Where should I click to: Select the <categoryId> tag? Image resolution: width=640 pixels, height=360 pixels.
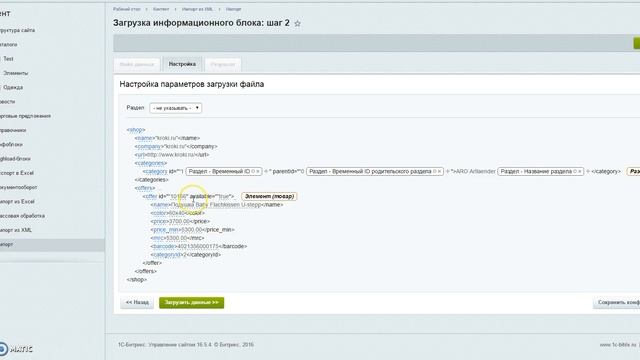pyautogui.click(x=167, y=255)
